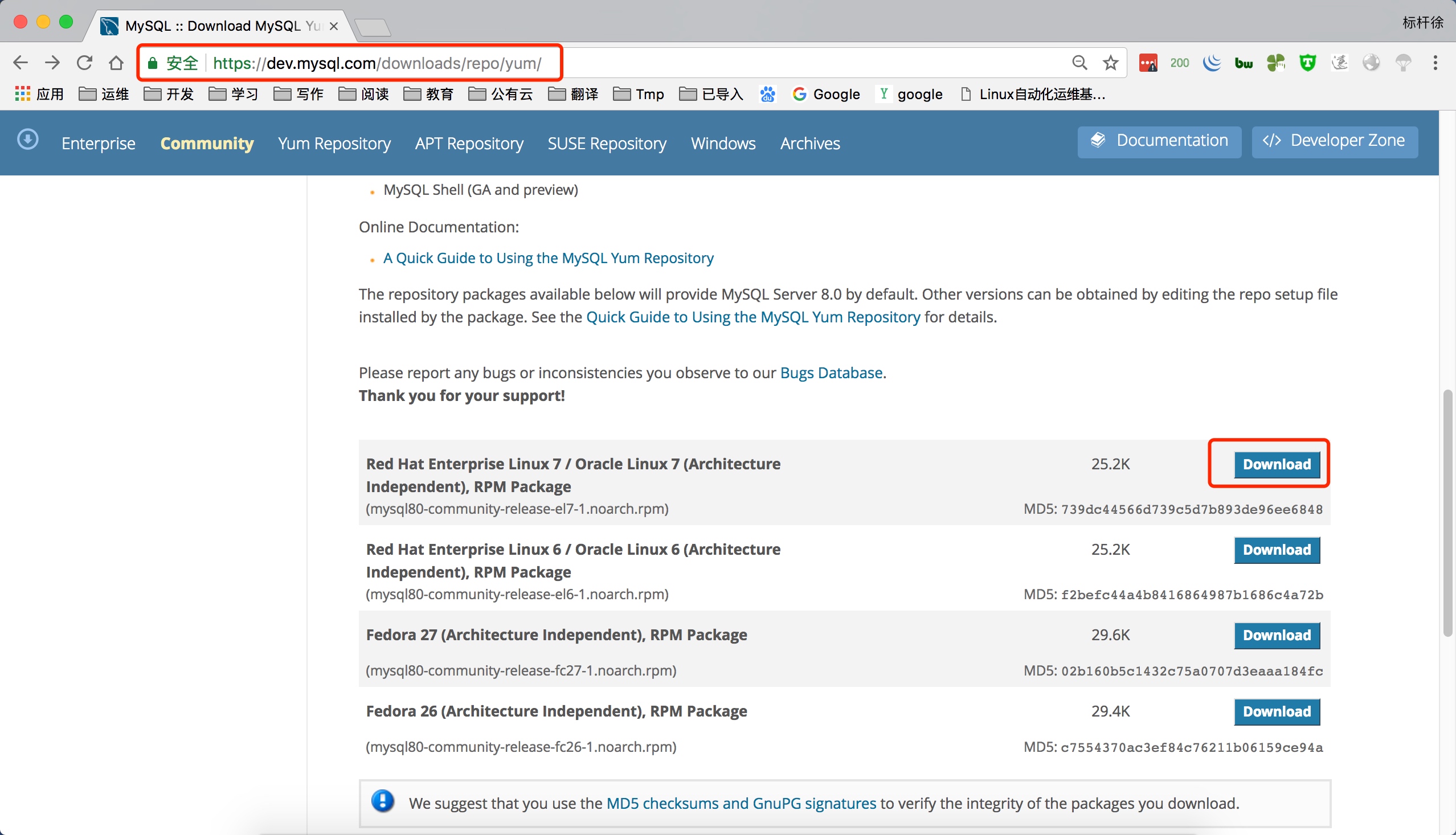Click the browser forward arrow
Screen dimensions: 1456x835
point(52,63)
